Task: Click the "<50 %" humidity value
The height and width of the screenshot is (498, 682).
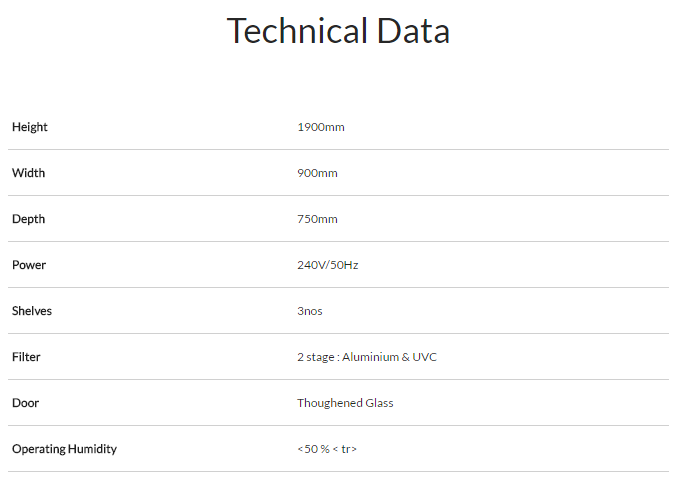Action: [314, 449]
